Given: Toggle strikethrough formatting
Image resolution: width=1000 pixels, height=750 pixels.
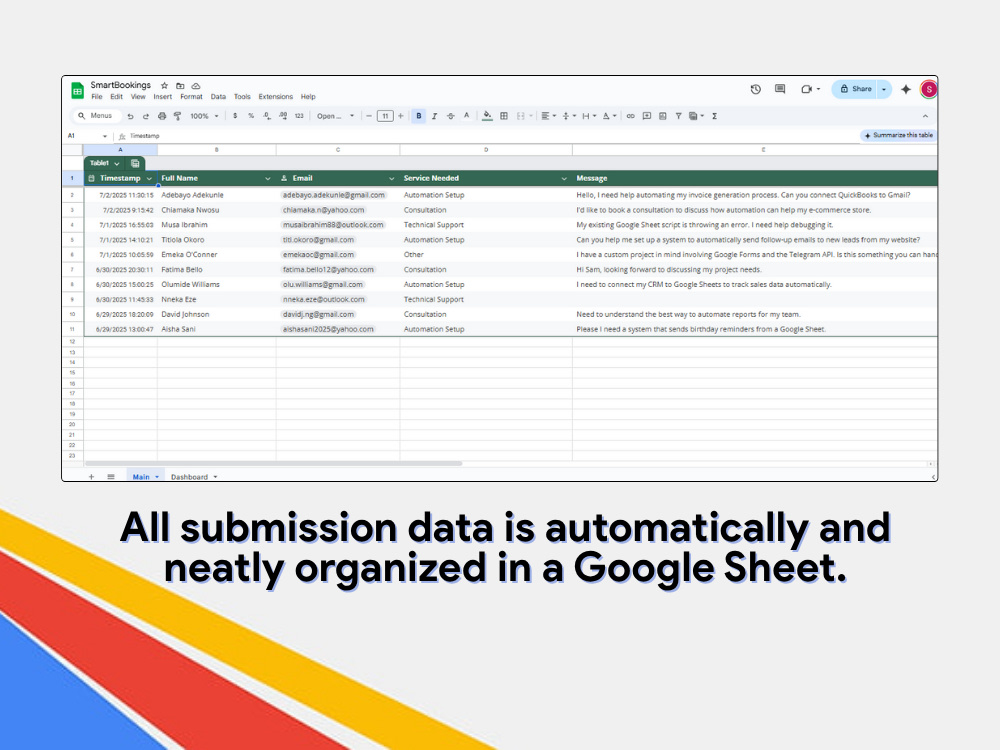Looking at the screenshot, I should (x=450, y=116).
